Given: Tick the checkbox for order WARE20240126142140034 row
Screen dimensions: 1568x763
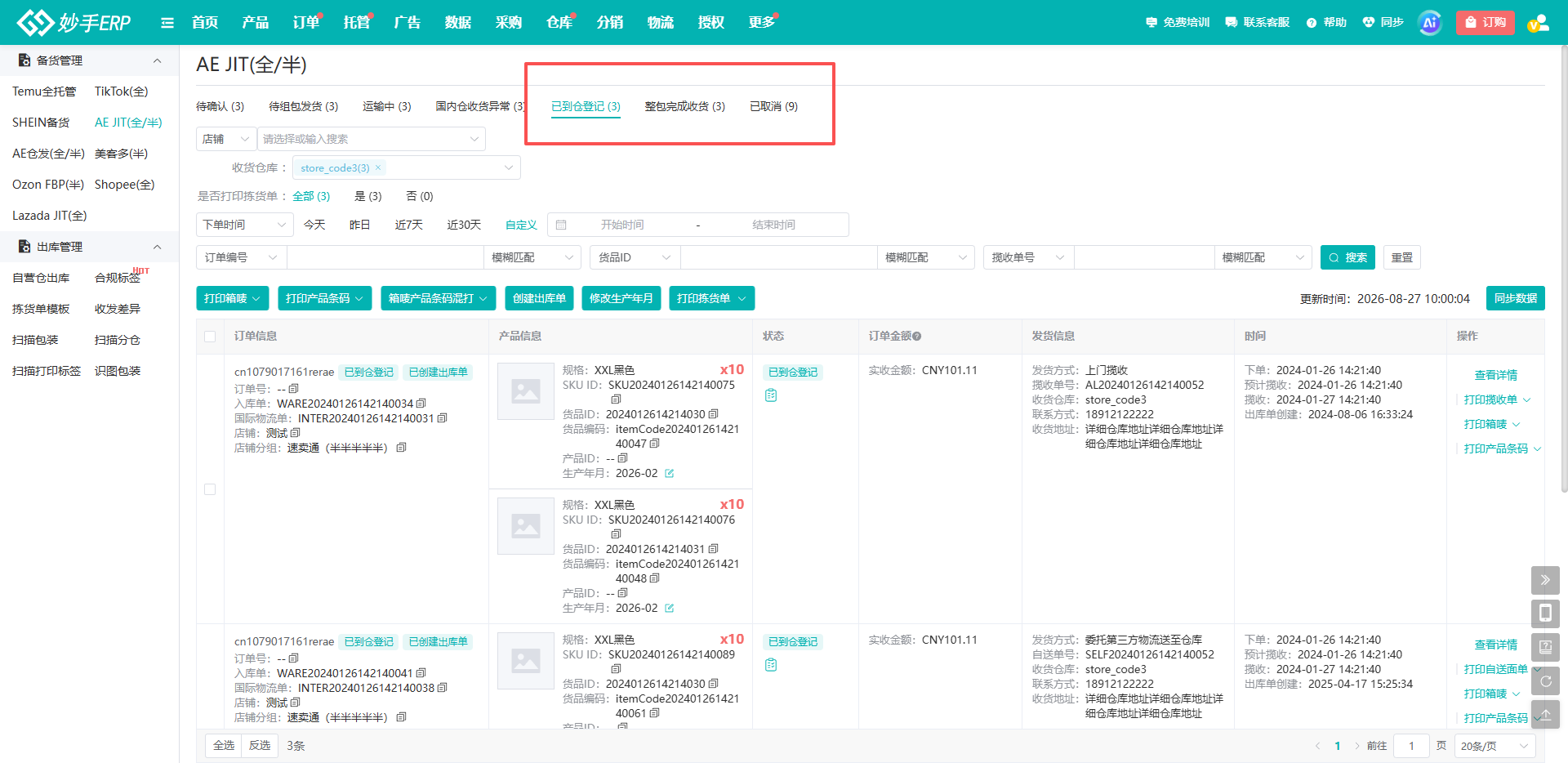Looking at the screenshot, I should pos(210,489).
